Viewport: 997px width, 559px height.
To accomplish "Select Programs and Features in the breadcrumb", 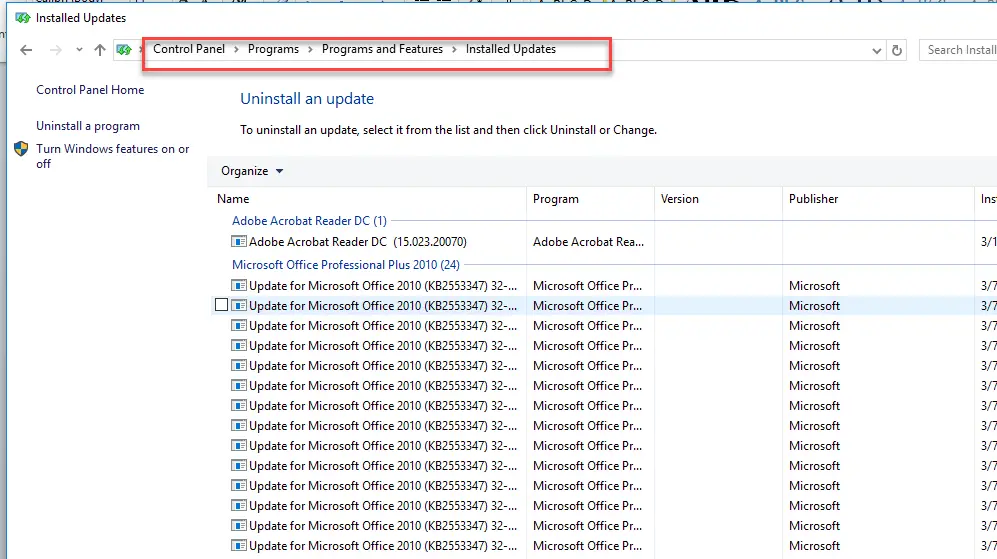I will pyautogui.click(x=382, y=49).
